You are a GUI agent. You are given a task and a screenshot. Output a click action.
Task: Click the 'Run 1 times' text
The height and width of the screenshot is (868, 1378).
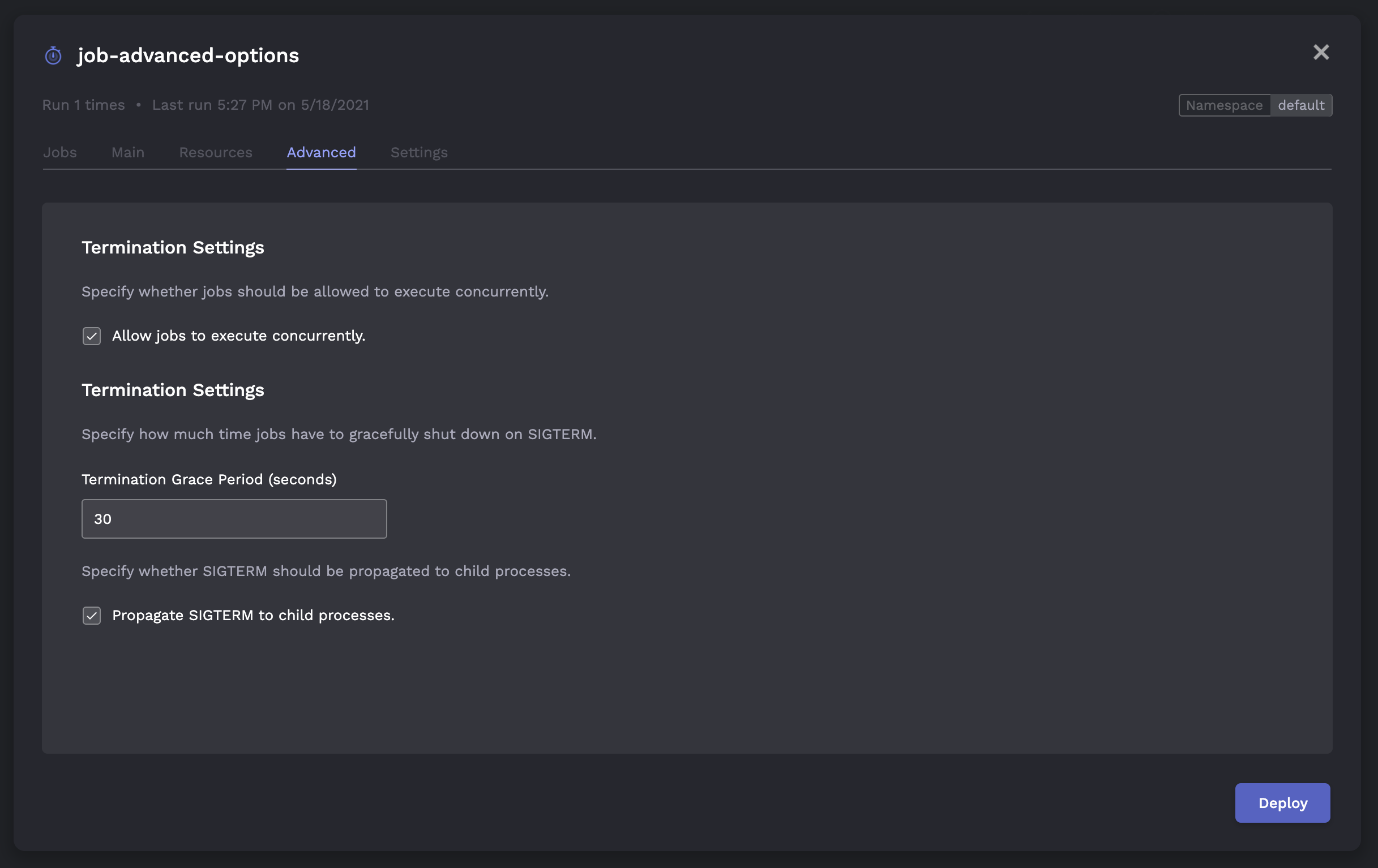(x=84, y=105)
